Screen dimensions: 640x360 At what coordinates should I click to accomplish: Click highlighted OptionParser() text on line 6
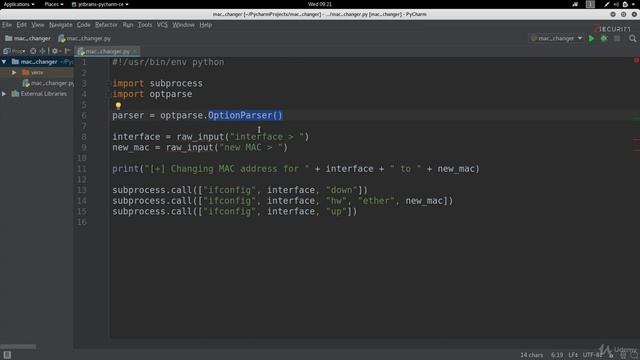click(x=245, y=115)
